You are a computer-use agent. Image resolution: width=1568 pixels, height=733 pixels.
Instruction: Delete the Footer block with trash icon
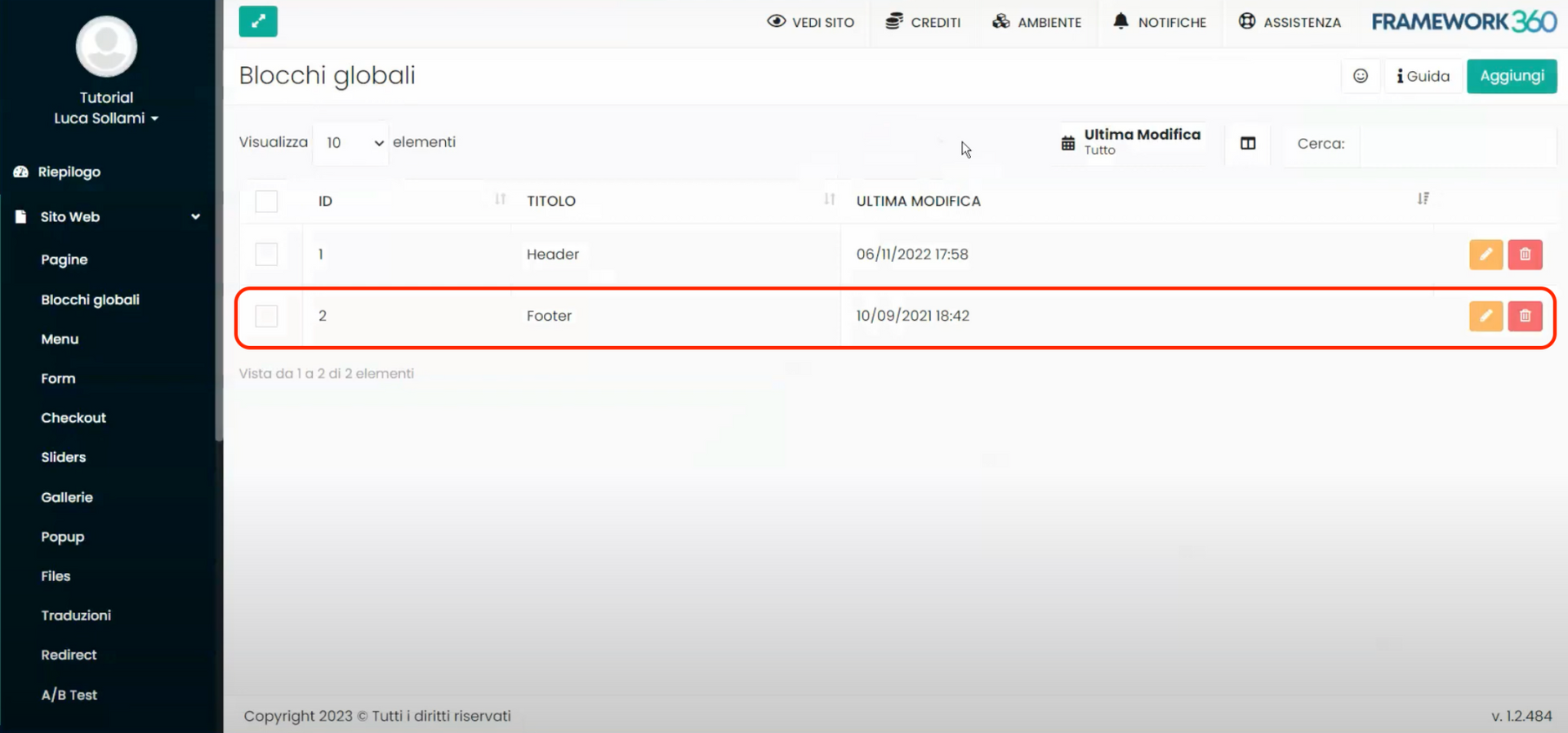point(1525,316)
